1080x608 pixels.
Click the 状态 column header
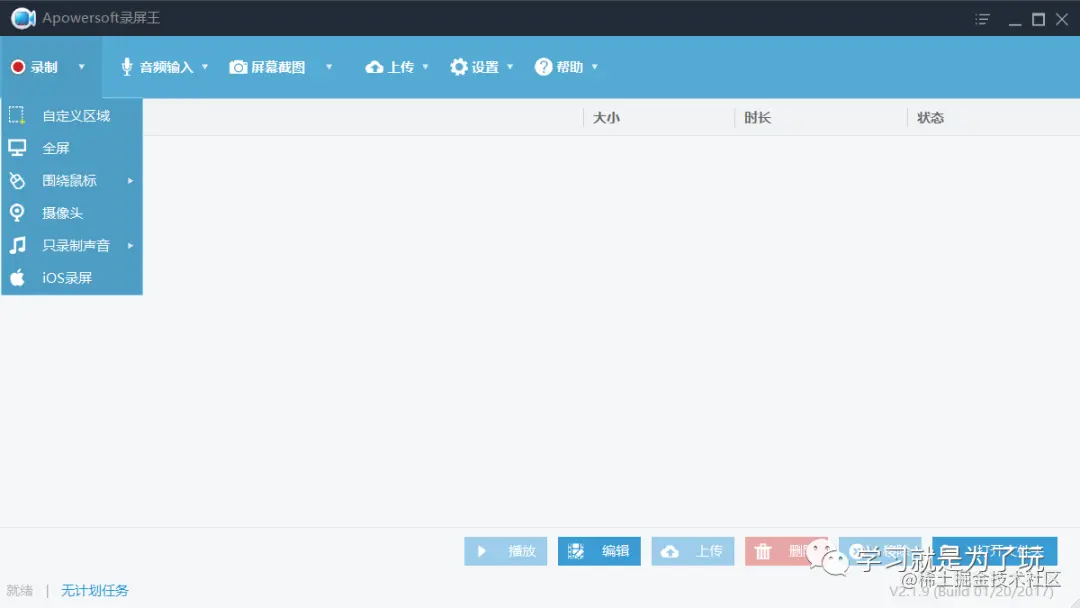pyautogui.click(x=930, y=118)
